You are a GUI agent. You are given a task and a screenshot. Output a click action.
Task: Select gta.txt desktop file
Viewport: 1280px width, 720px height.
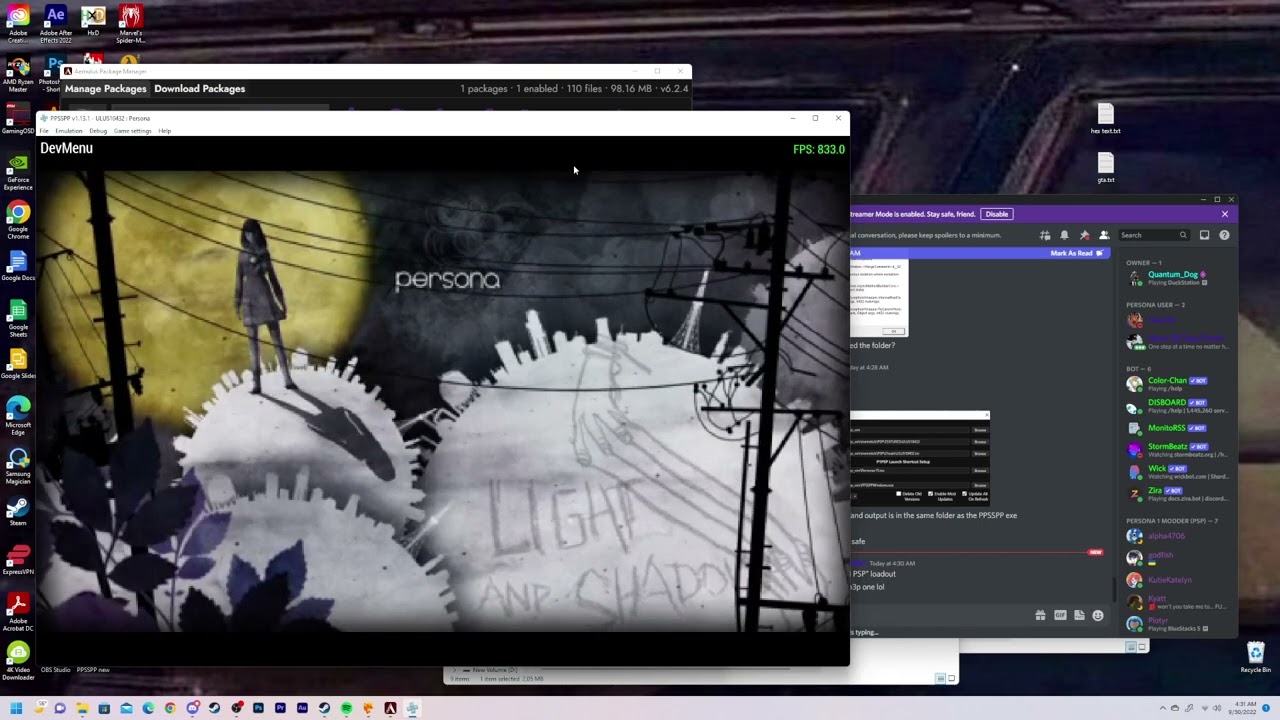tap(1105, 168)
